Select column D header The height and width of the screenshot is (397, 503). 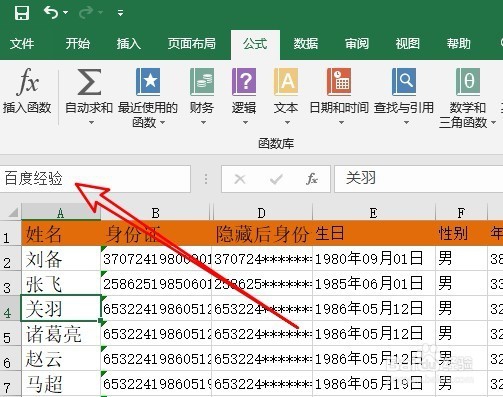pyautogui.click(x=262, y=212)
